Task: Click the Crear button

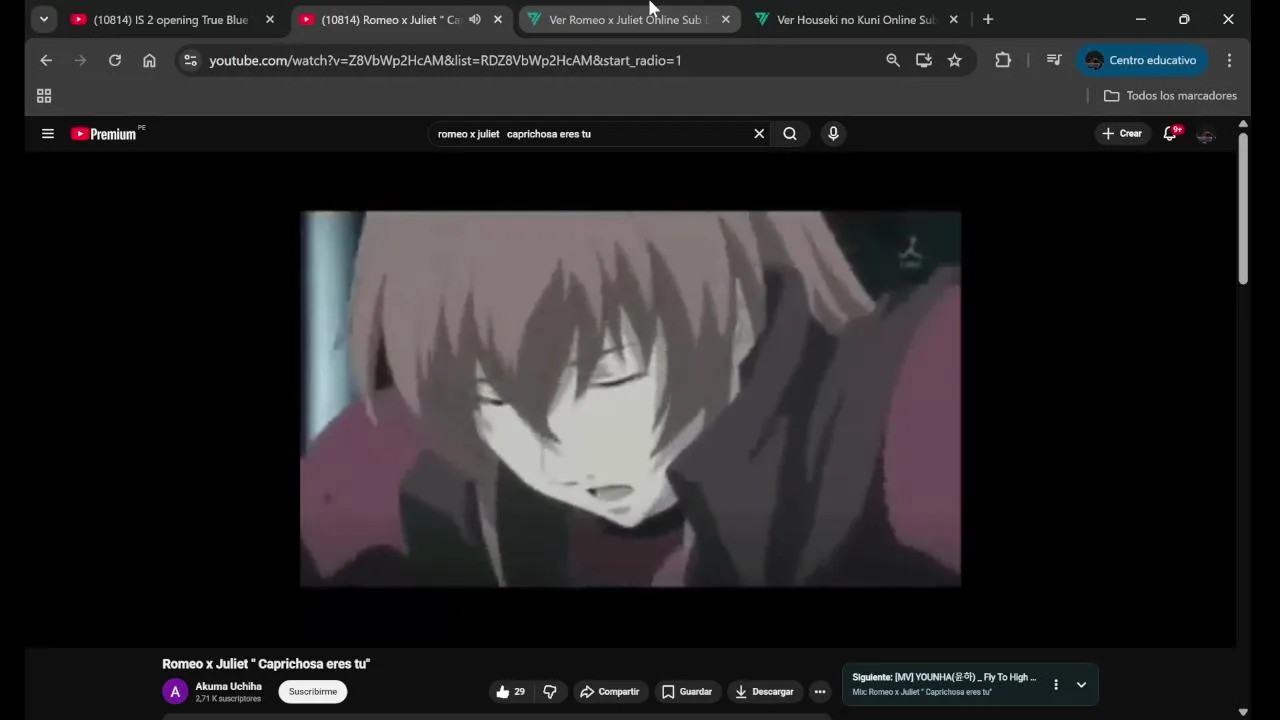Action: (1122, 133)
